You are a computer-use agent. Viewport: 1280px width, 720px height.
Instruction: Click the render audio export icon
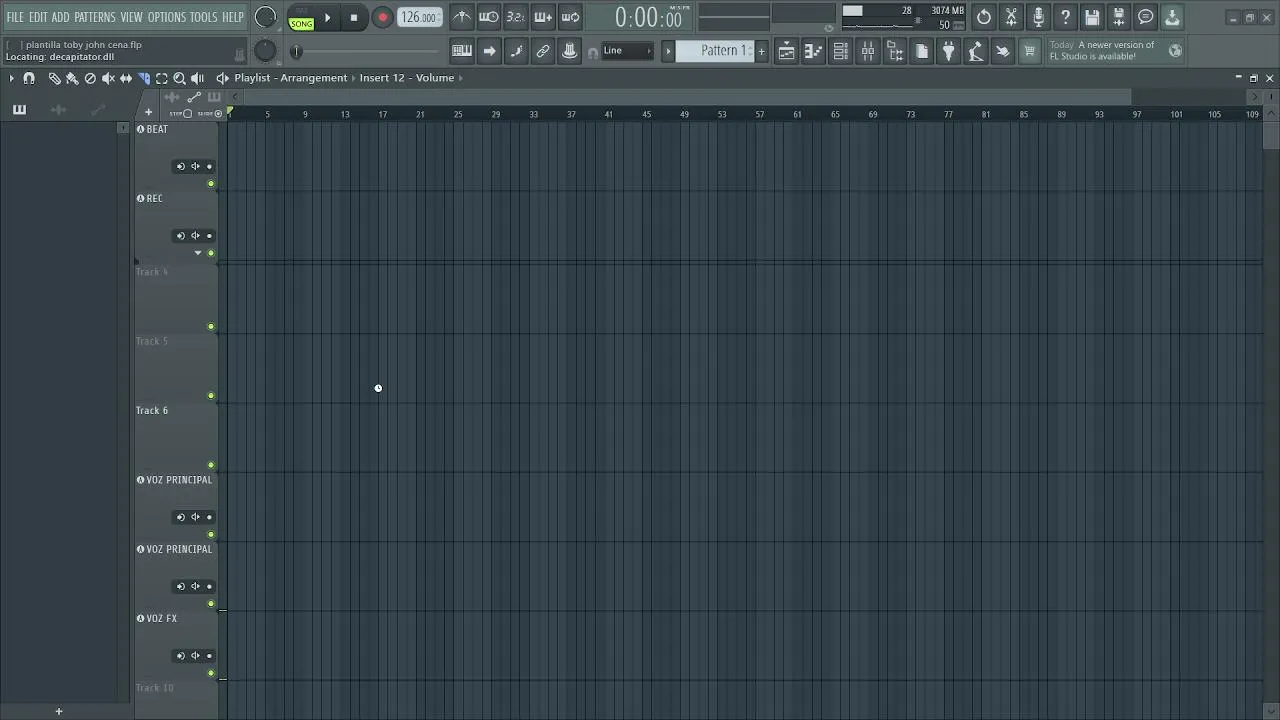point(1119,17)
